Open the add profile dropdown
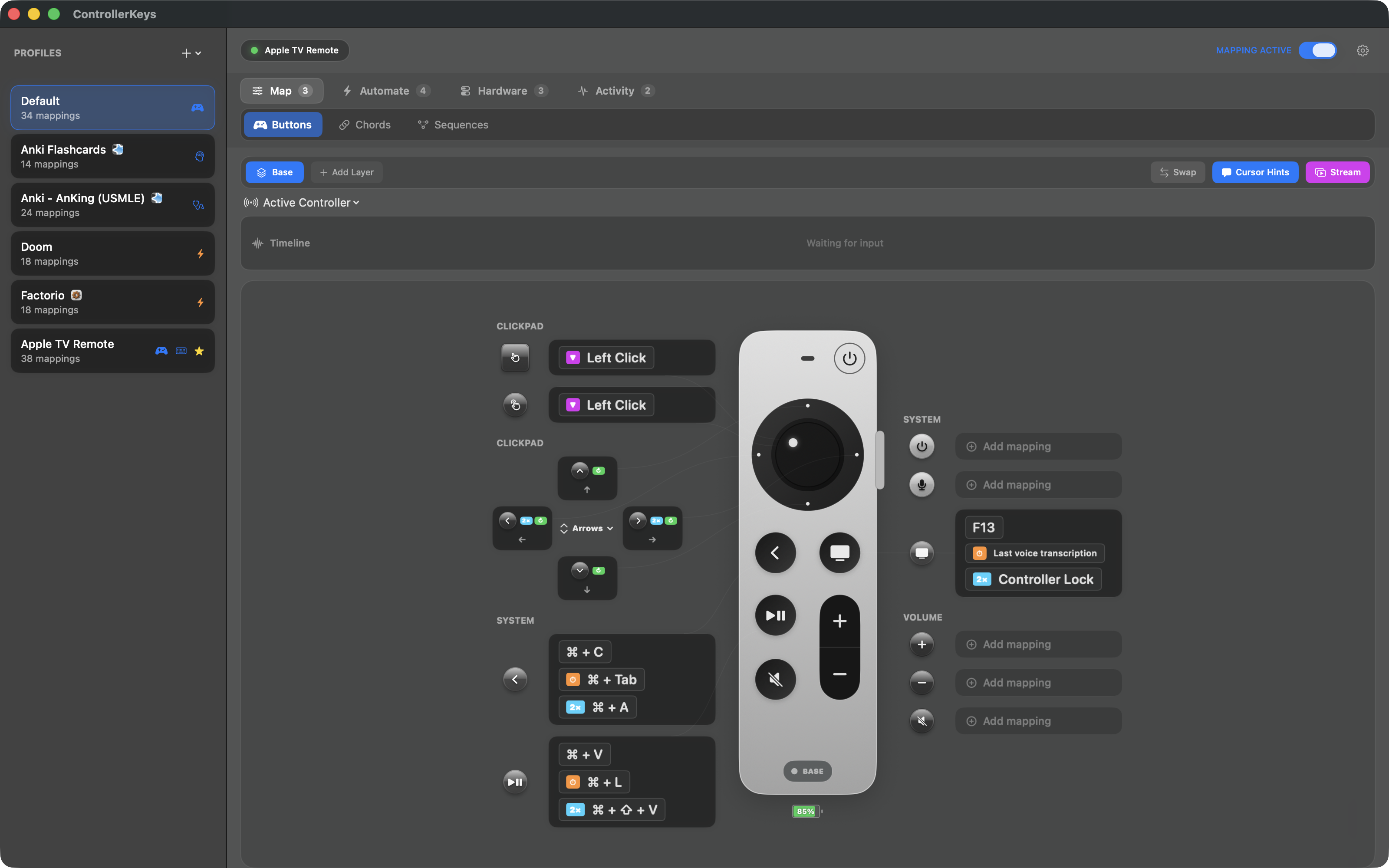 [191, 53]
